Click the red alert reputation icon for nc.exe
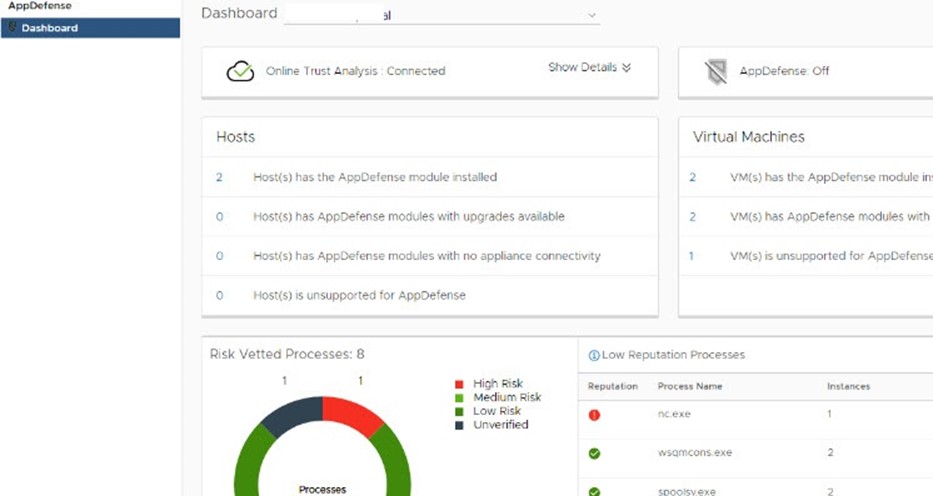Image resolution: width=933 pixels, height=496 pixels. click(x=594, y=415)
